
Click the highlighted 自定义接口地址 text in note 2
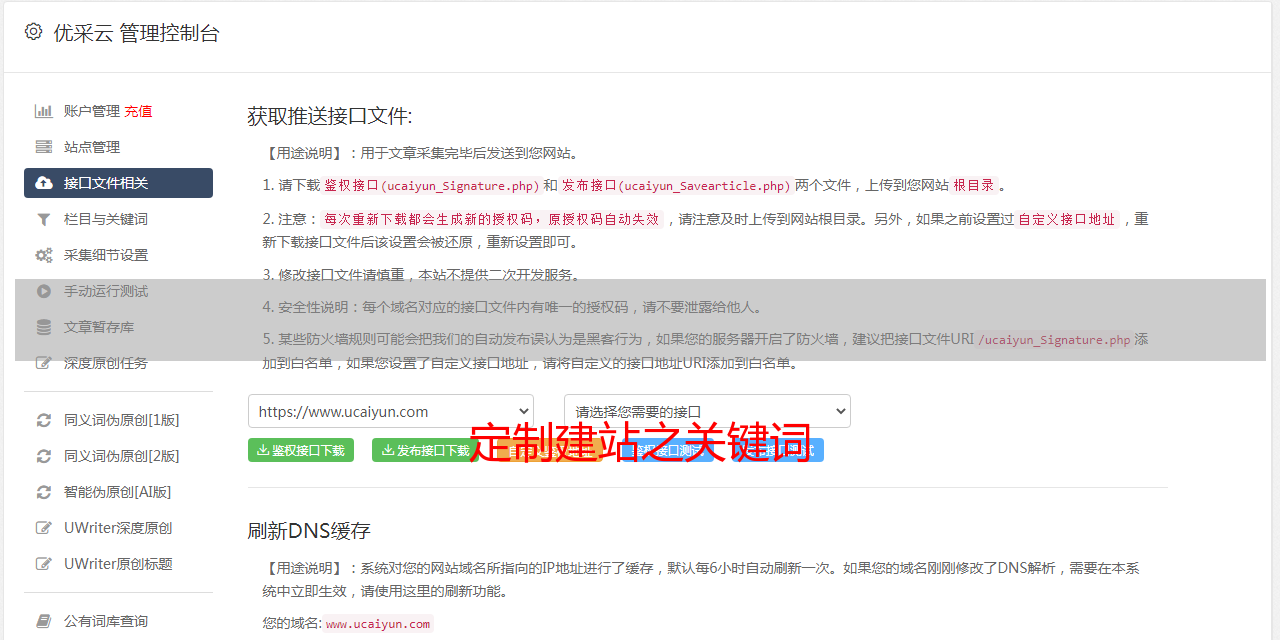tap(1067, 219)
